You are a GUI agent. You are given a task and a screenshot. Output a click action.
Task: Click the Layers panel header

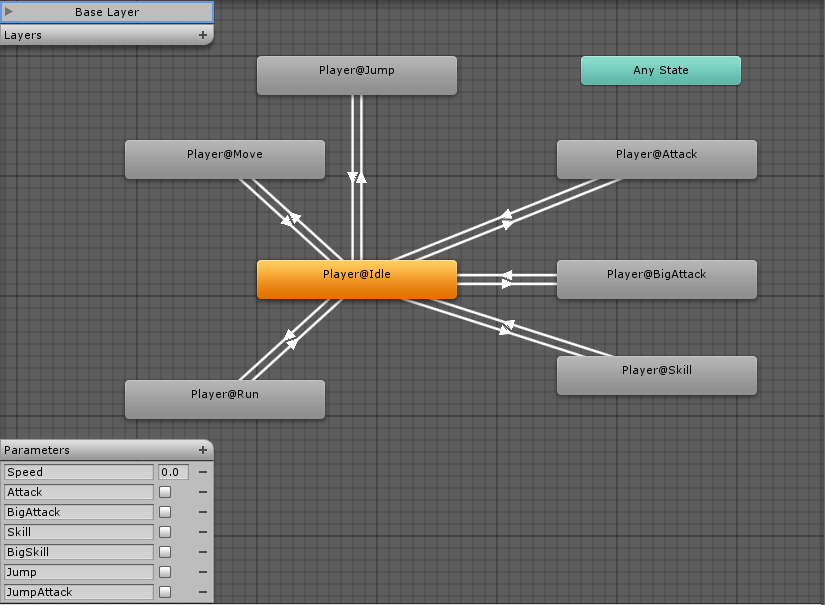click(x=107, y=35)
